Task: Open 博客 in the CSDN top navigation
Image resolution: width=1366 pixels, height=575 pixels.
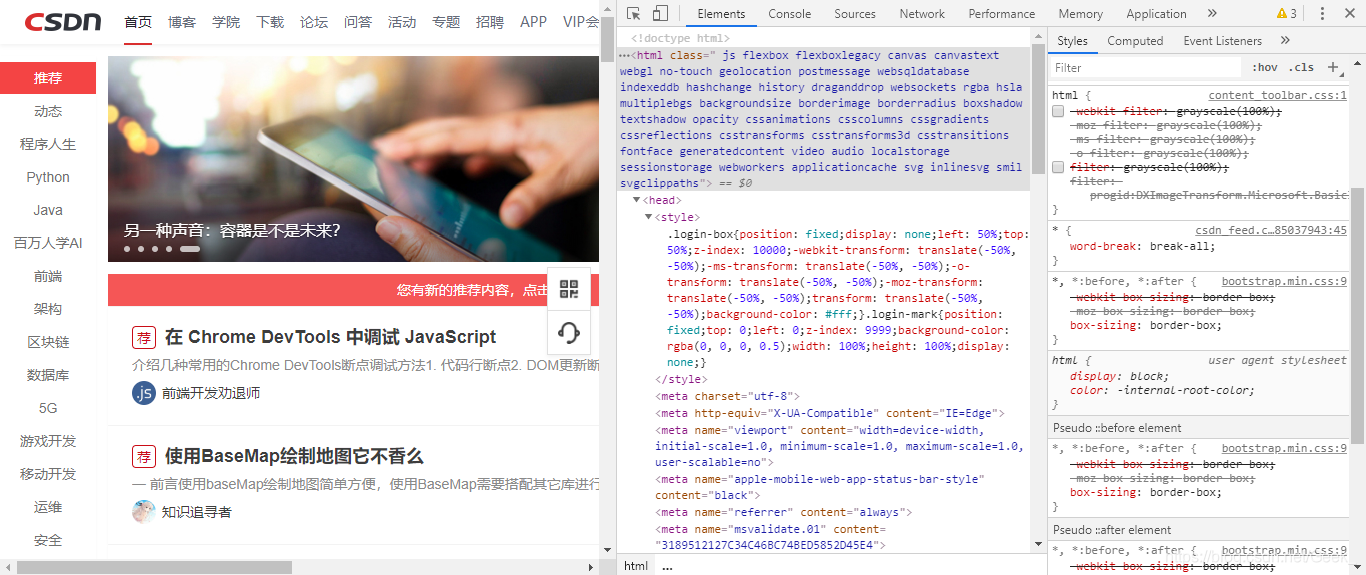Action: (182, 22)
